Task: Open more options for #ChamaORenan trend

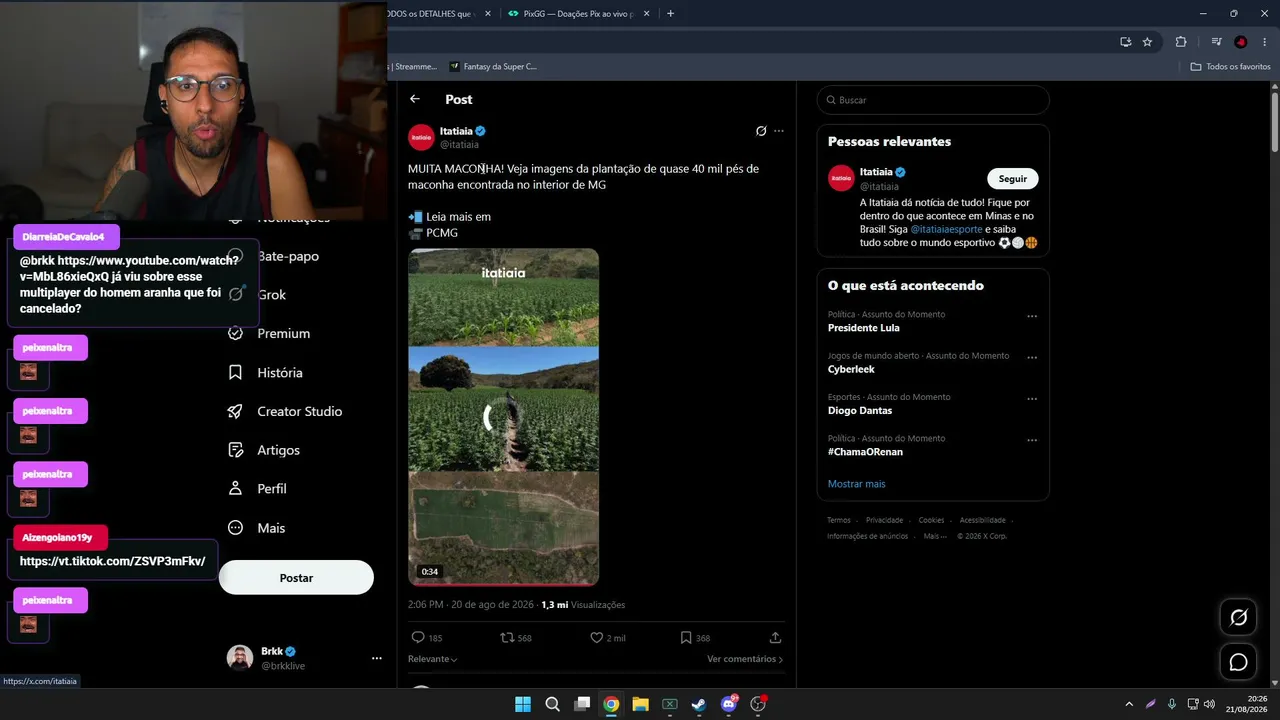Action: (1032, 440)
